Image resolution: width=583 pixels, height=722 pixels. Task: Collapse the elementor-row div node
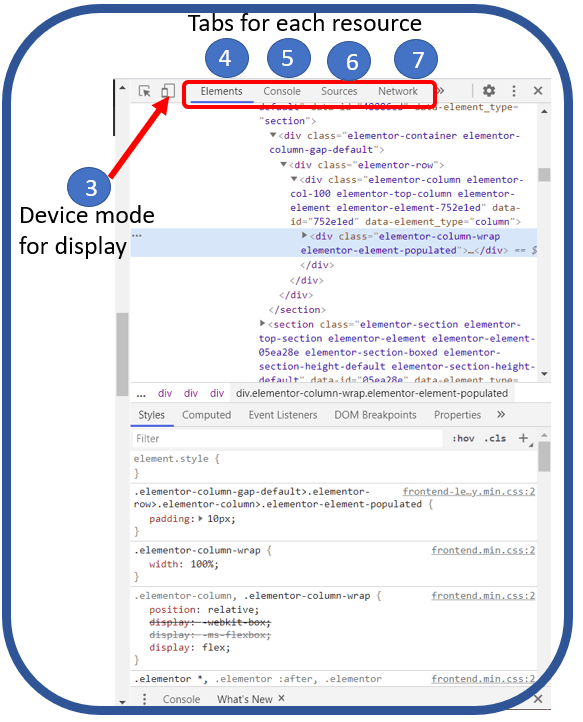(284, 164)
